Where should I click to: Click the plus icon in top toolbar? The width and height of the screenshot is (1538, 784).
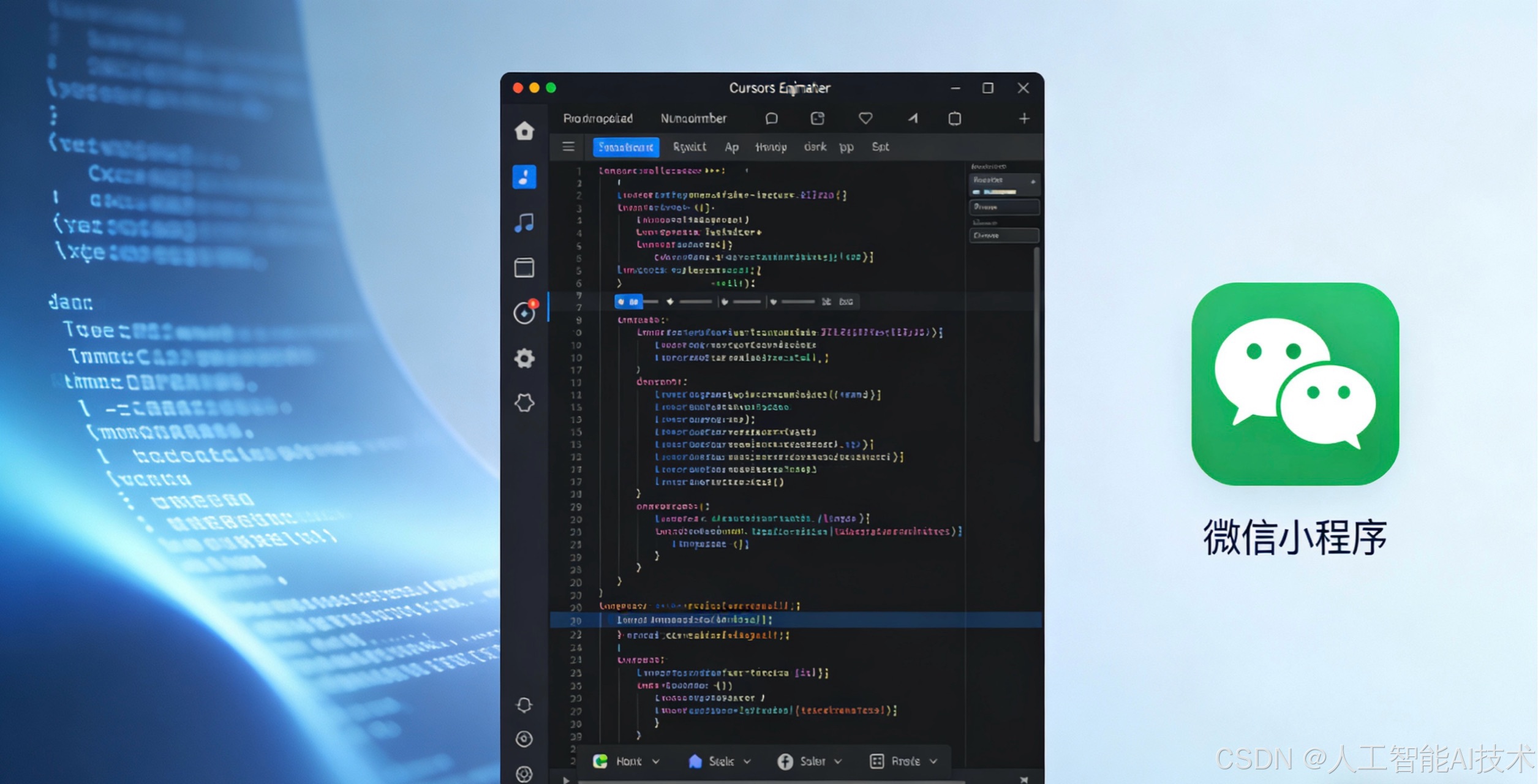click(1024, 118)
